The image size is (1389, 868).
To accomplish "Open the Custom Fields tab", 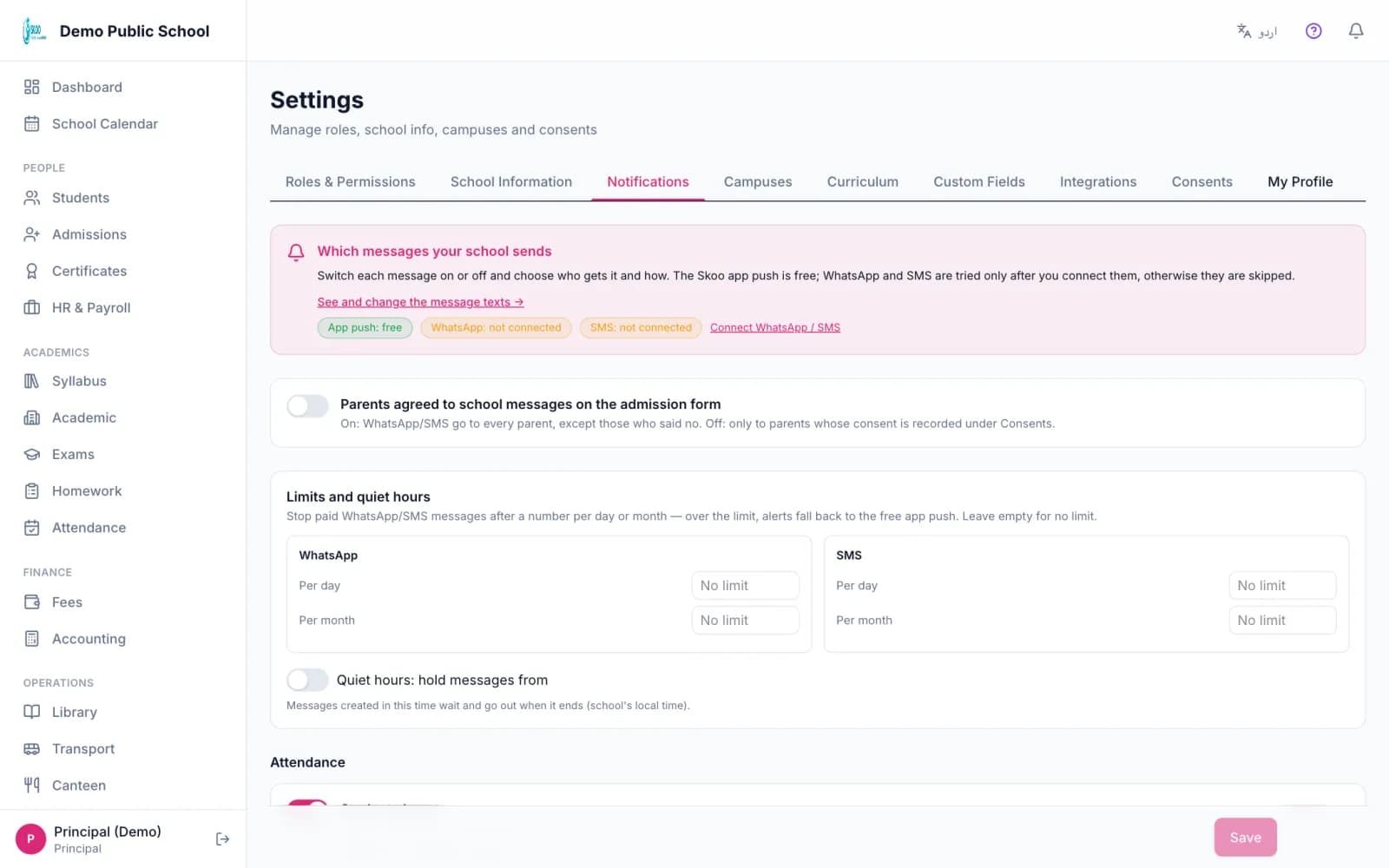I will click(x=979, y=181).
